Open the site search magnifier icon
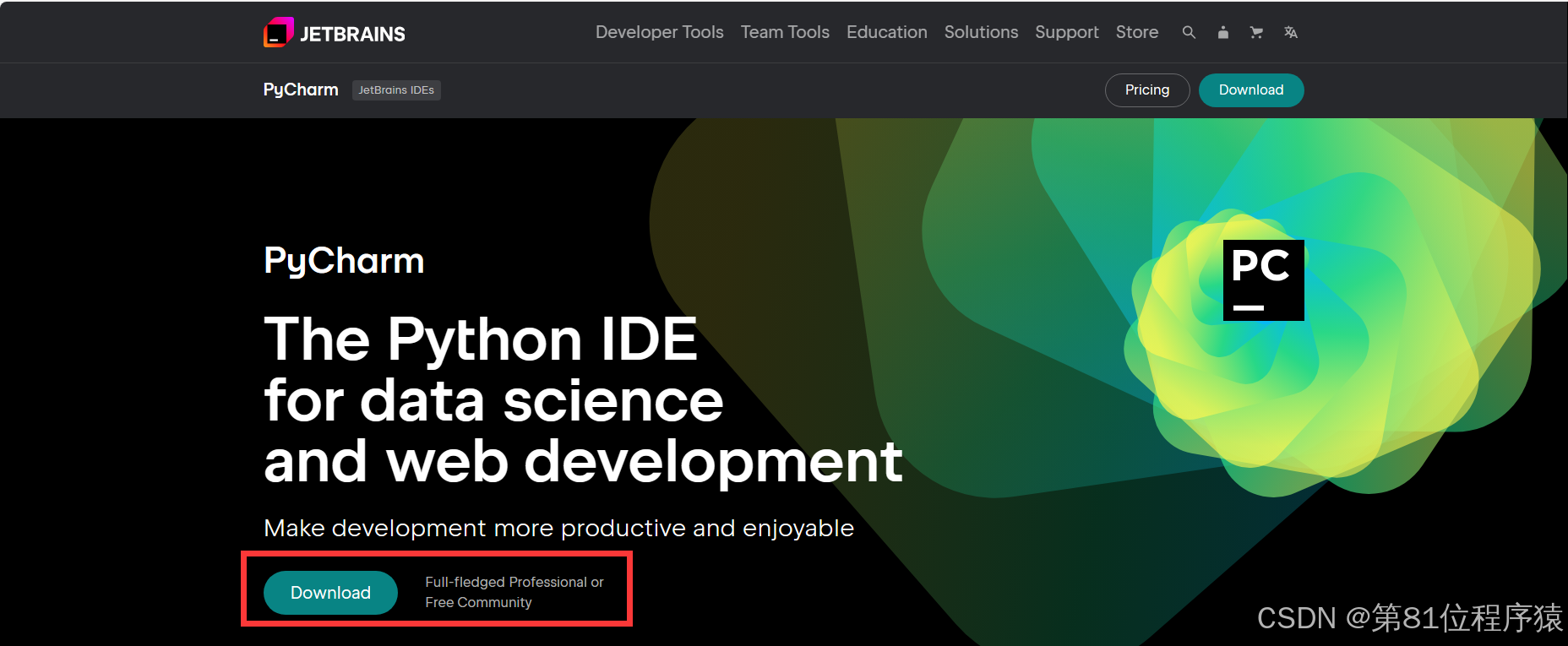Screen dimensions: 1568x646 tap(1189, 32)
